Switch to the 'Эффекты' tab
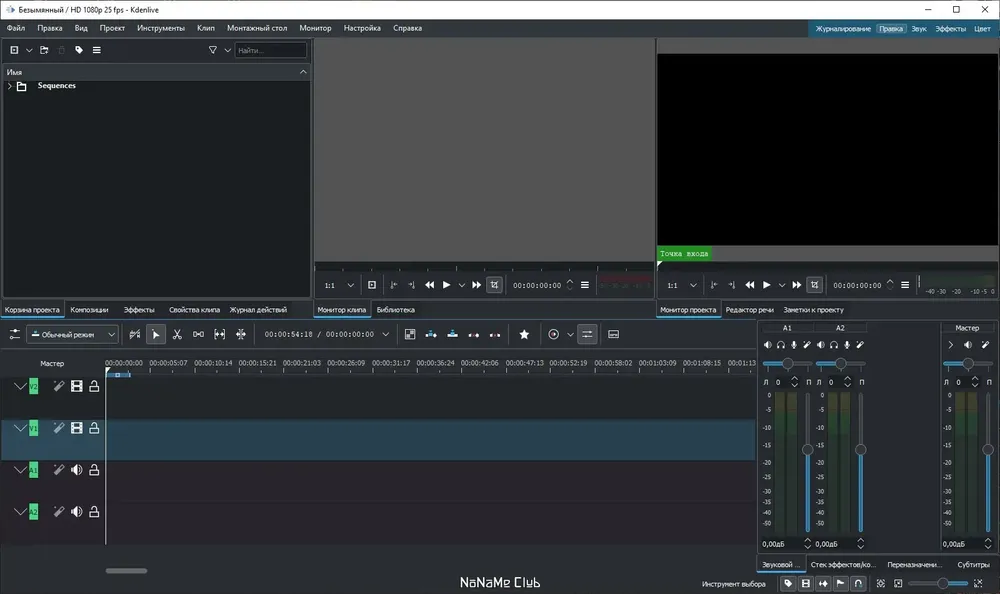The image size is (1000, 594). [x=139, y=310]
